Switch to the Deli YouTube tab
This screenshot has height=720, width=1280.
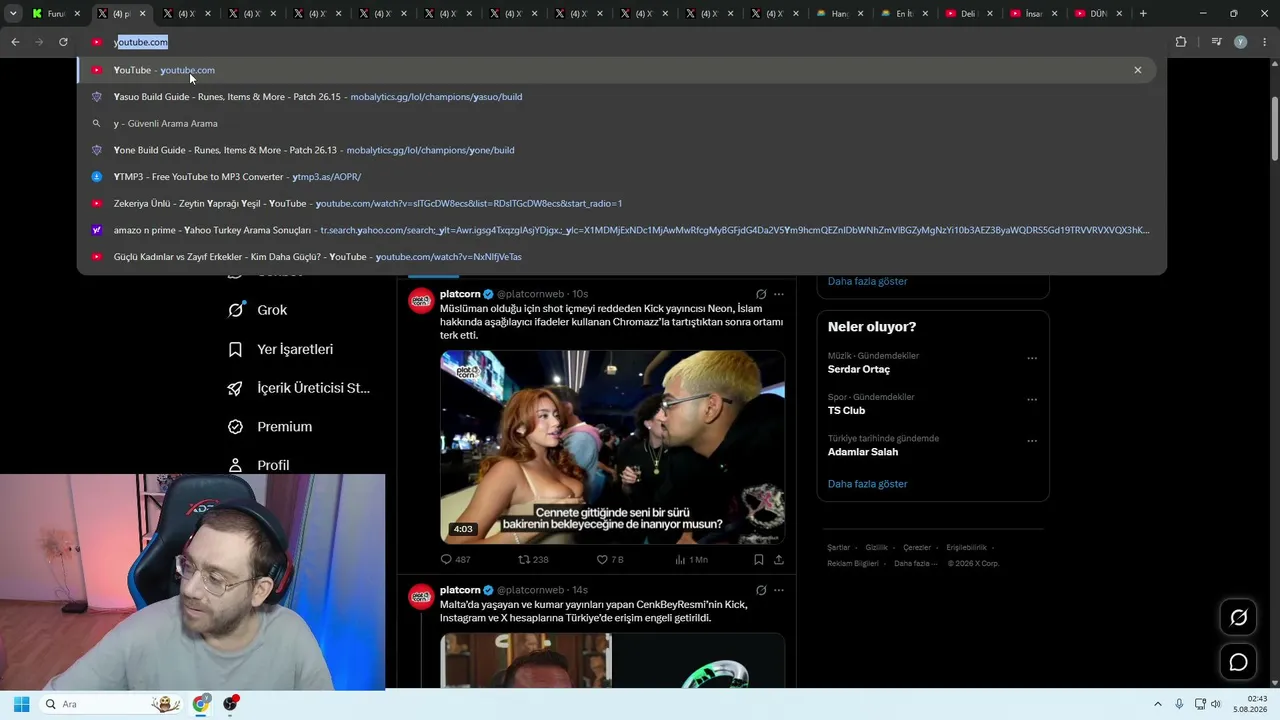point(968,14)
